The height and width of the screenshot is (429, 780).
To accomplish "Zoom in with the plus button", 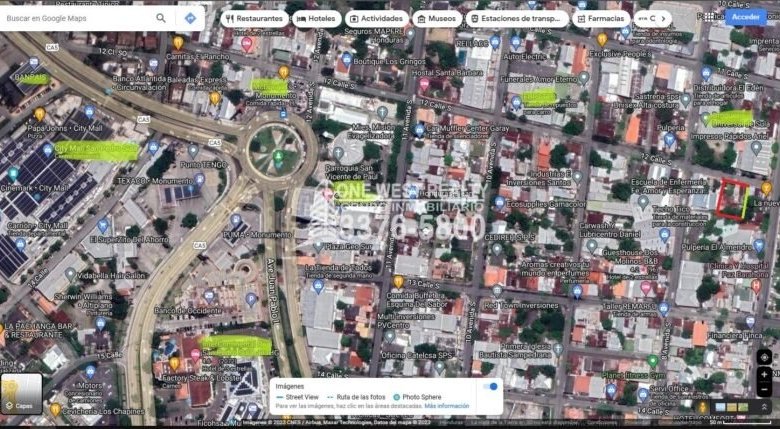I will [x=764, y=374].
